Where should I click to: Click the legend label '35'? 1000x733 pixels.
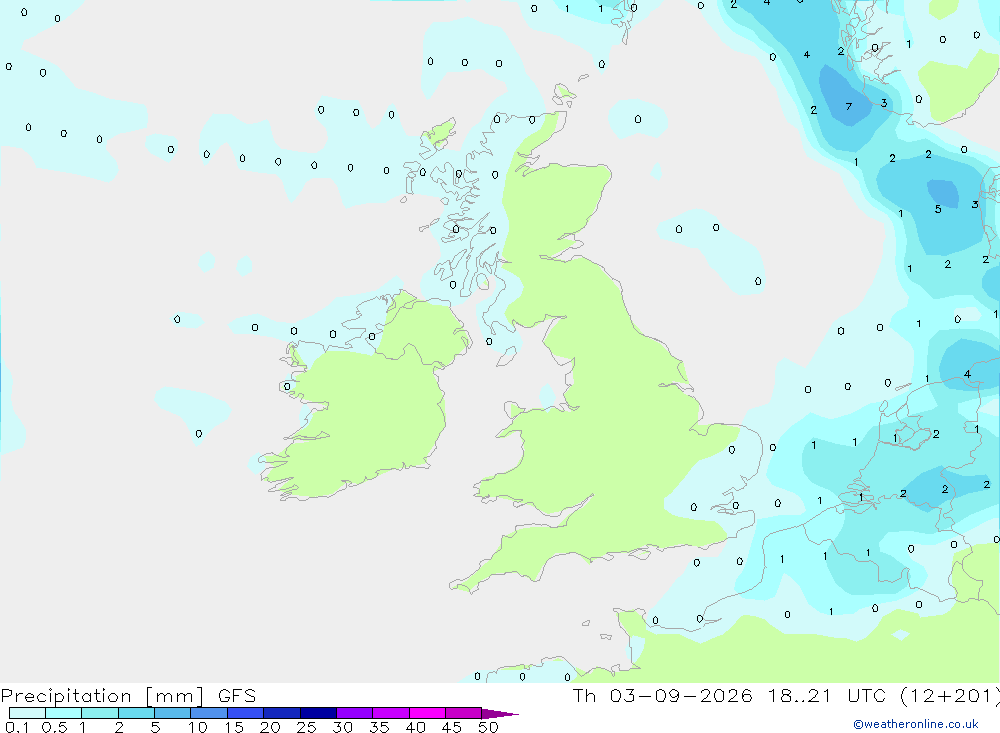pos(379,727)
